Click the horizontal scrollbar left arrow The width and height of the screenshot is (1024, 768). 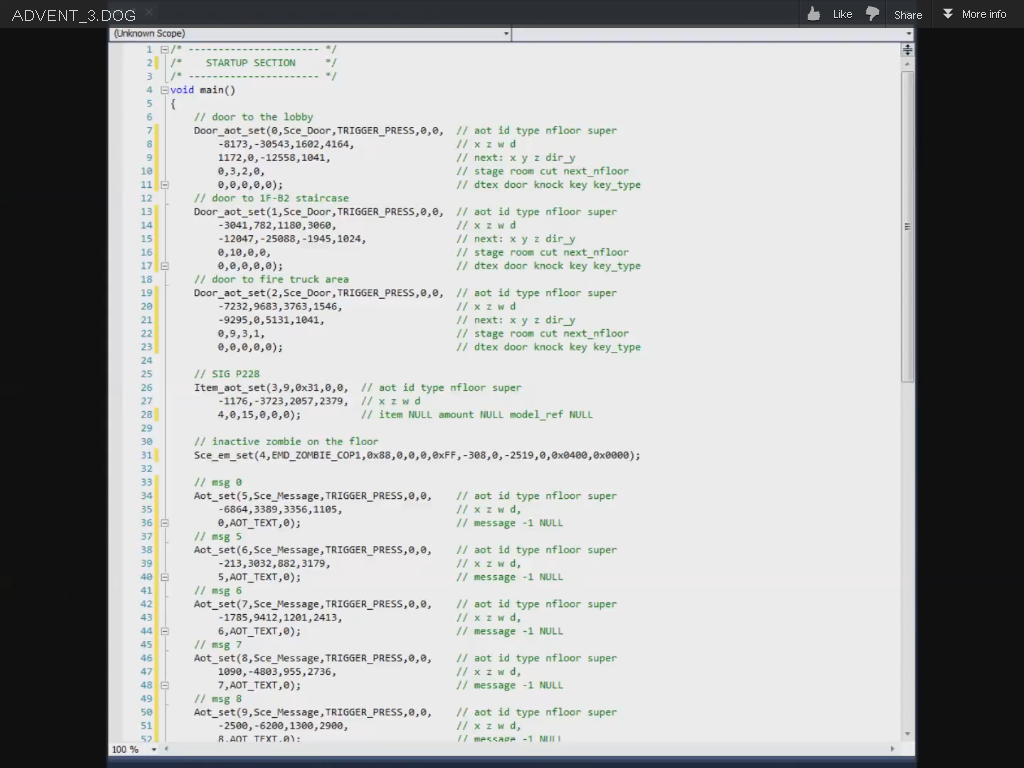[x=166, y=749]
